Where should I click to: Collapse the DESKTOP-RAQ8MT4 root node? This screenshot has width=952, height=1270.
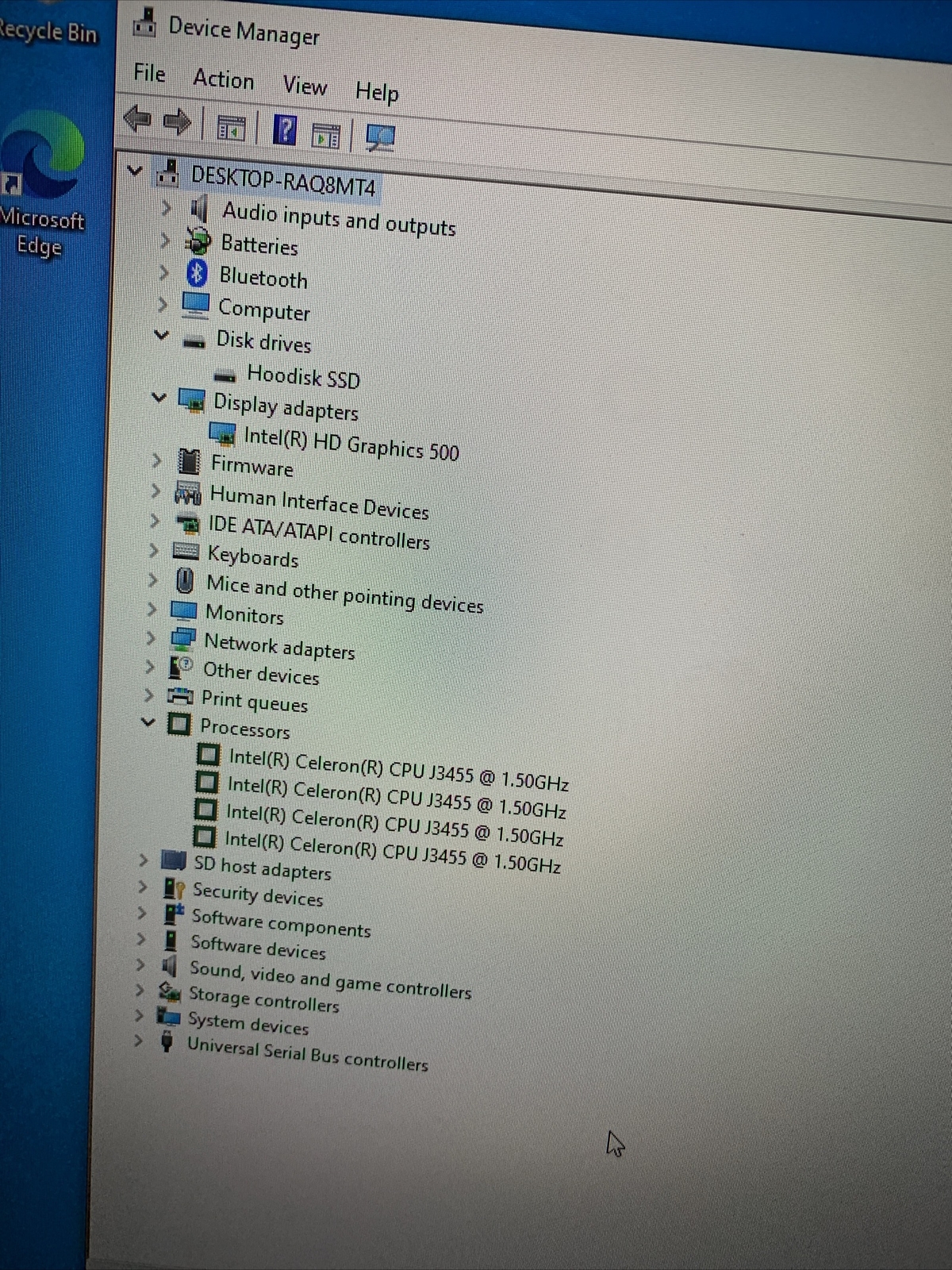tap(135, 170)
